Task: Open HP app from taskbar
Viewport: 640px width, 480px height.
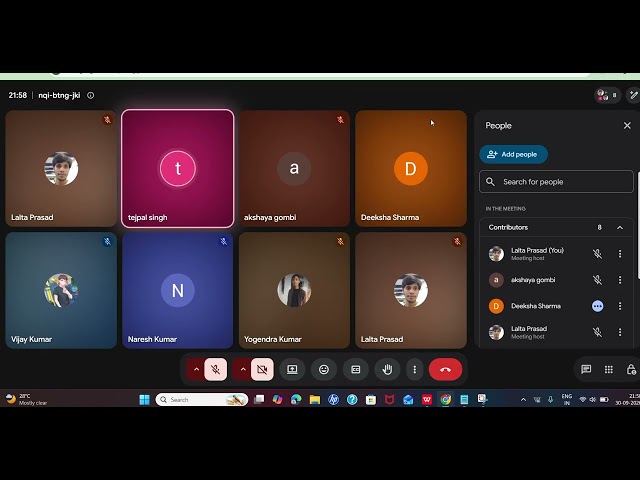Action: [x=333, y=400]
